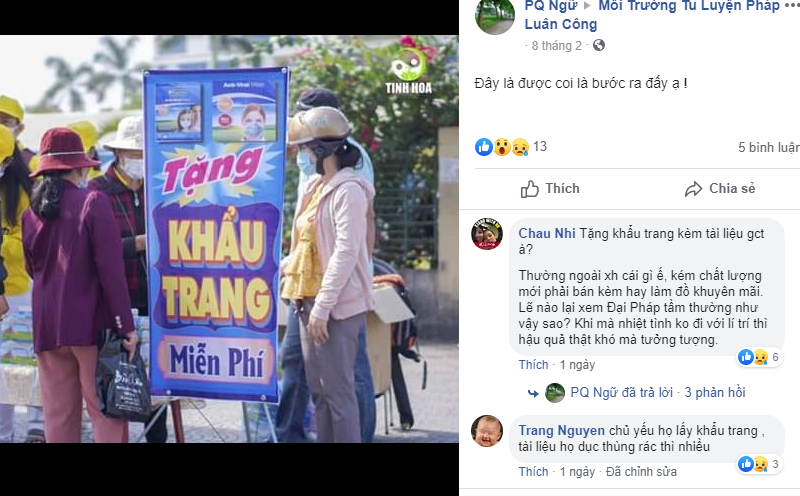This screenshot has width=800, height=496.
Task: Expand the 5 bình luận comments count
Action: click(769, 147)
